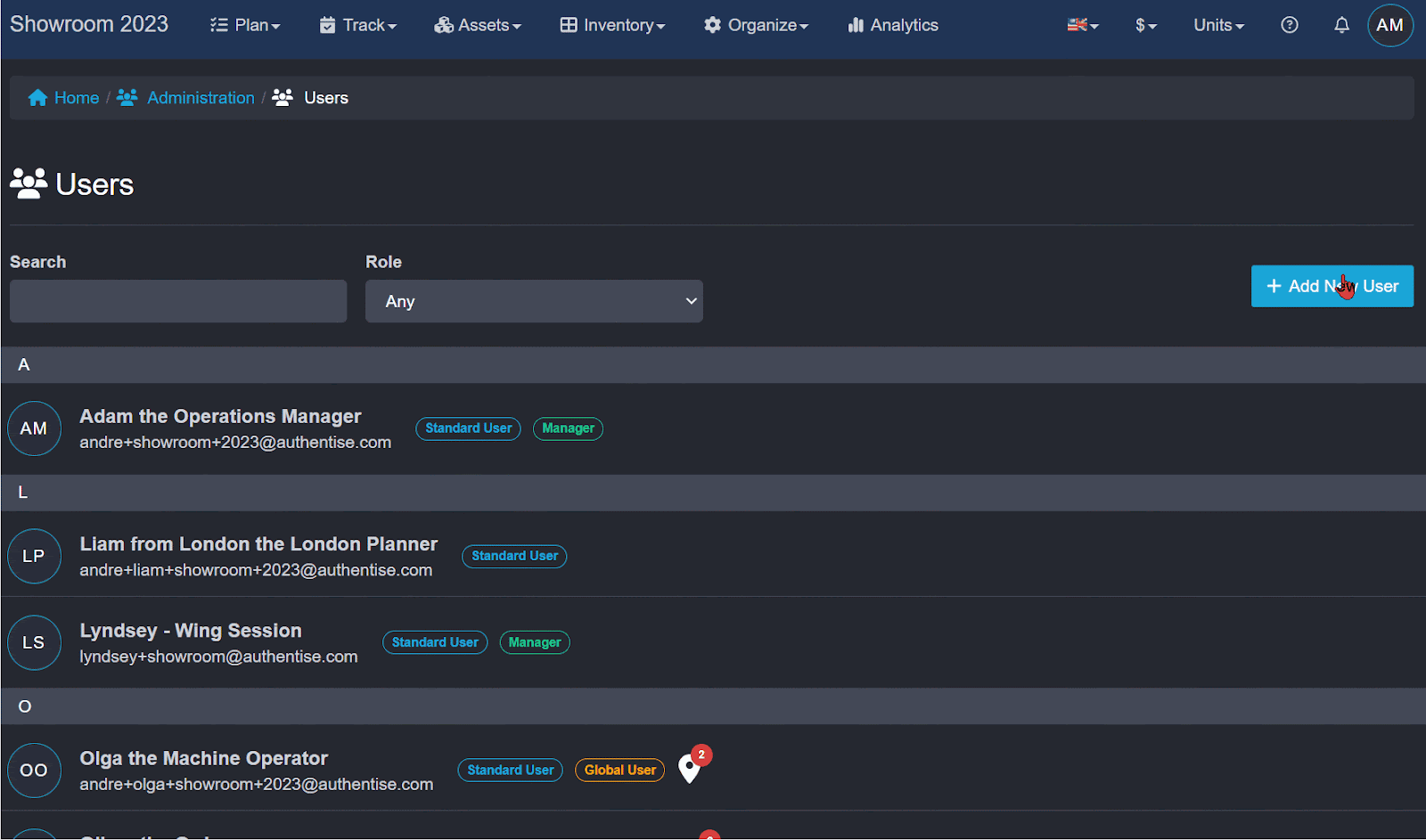Image resolution: width=1426 pixels, height=840 pixels.
Task: Open Olga the Machine Operator user
Action: [x=204, y=758]
